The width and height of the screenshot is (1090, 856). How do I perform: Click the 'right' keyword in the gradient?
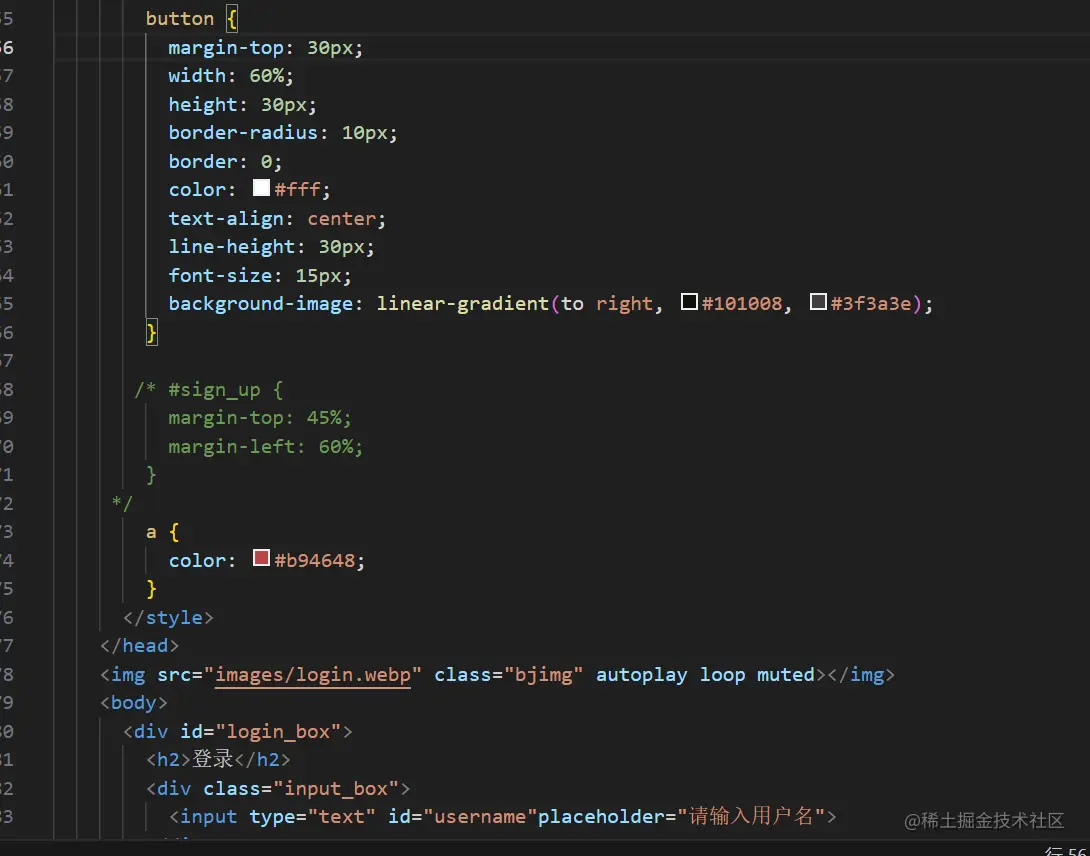[x=624, y=304]
